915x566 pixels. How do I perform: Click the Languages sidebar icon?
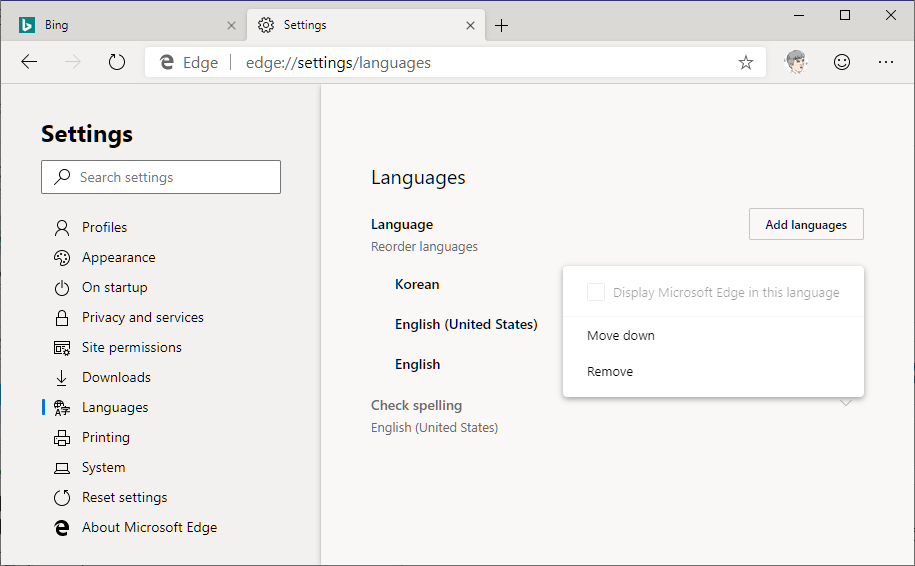tap(62, 408)
